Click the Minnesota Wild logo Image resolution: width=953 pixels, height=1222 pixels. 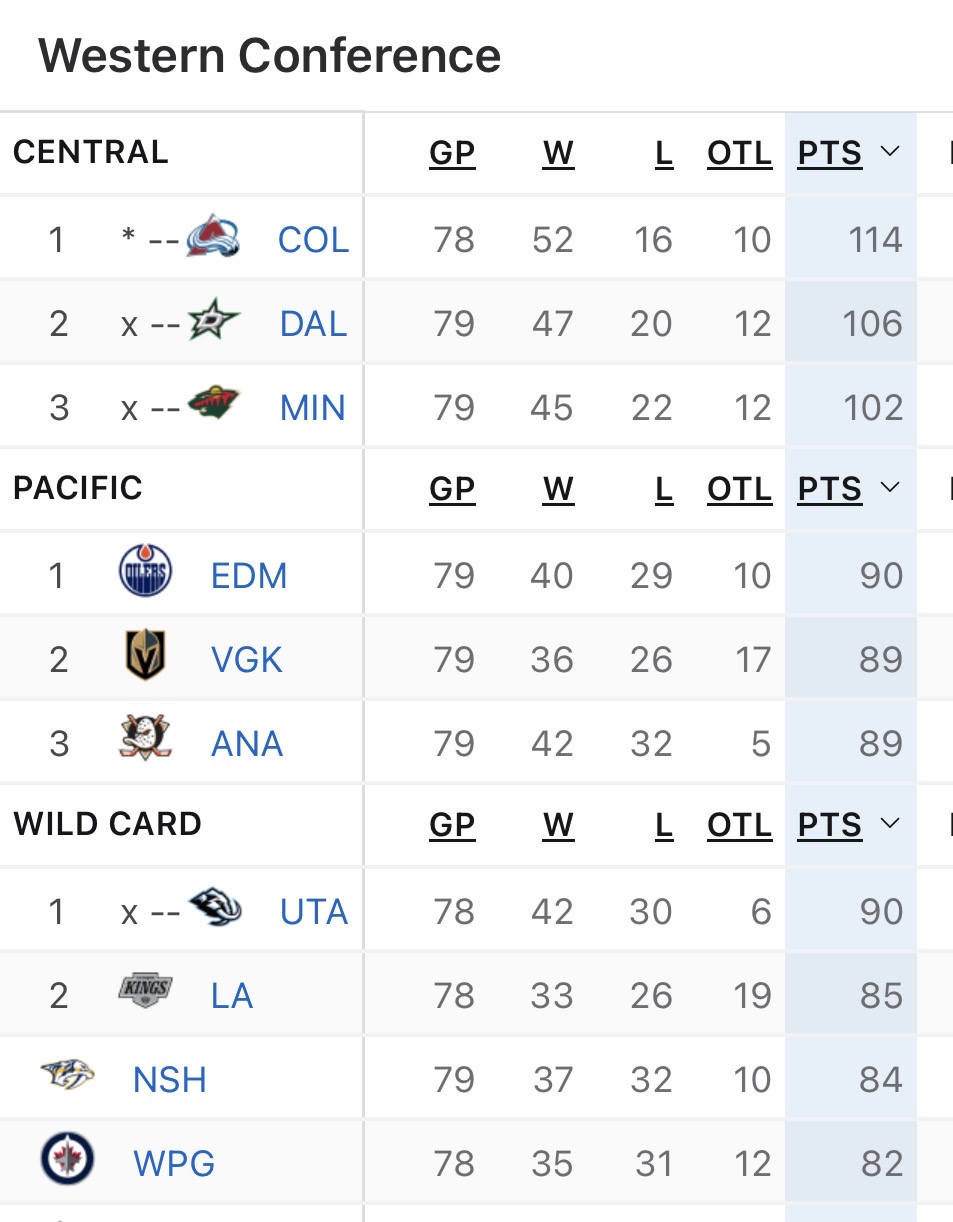pos(214,406)
